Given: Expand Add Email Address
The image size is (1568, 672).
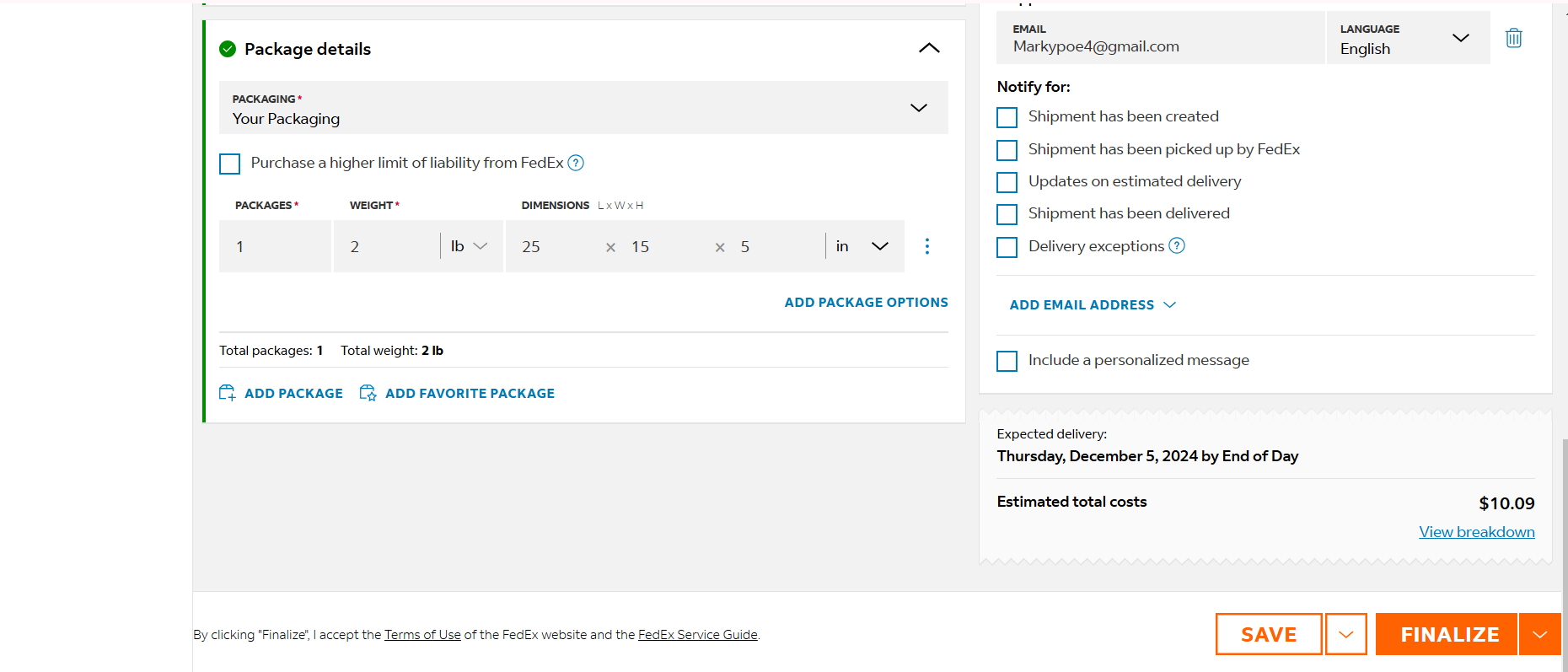Looking at the screenshot, I should [1093, 304].
